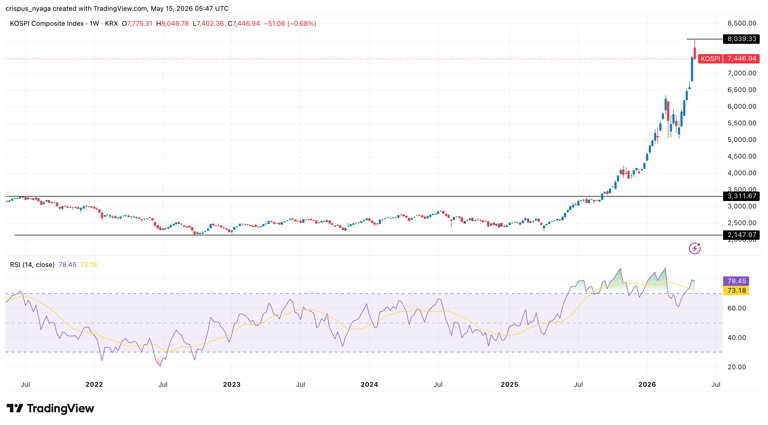Click the 2023 label on time axis
Screen dimensions: 768x425
232,384
